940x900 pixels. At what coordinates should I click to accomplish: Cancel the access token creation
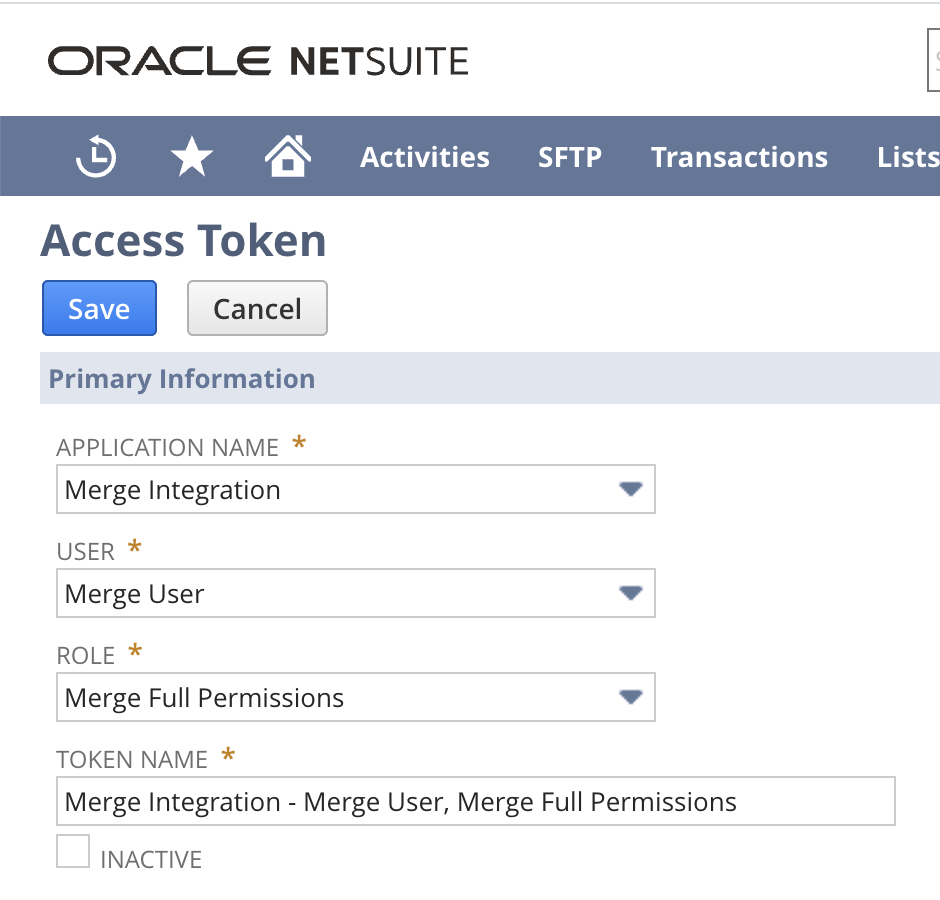coord(257,308)
